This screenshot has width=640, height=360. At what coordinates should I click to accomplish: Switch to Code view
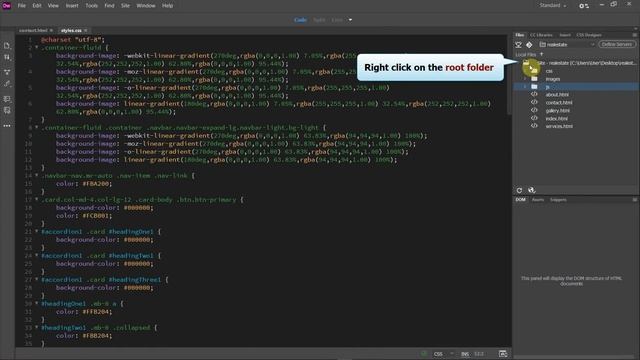(300, 20)
